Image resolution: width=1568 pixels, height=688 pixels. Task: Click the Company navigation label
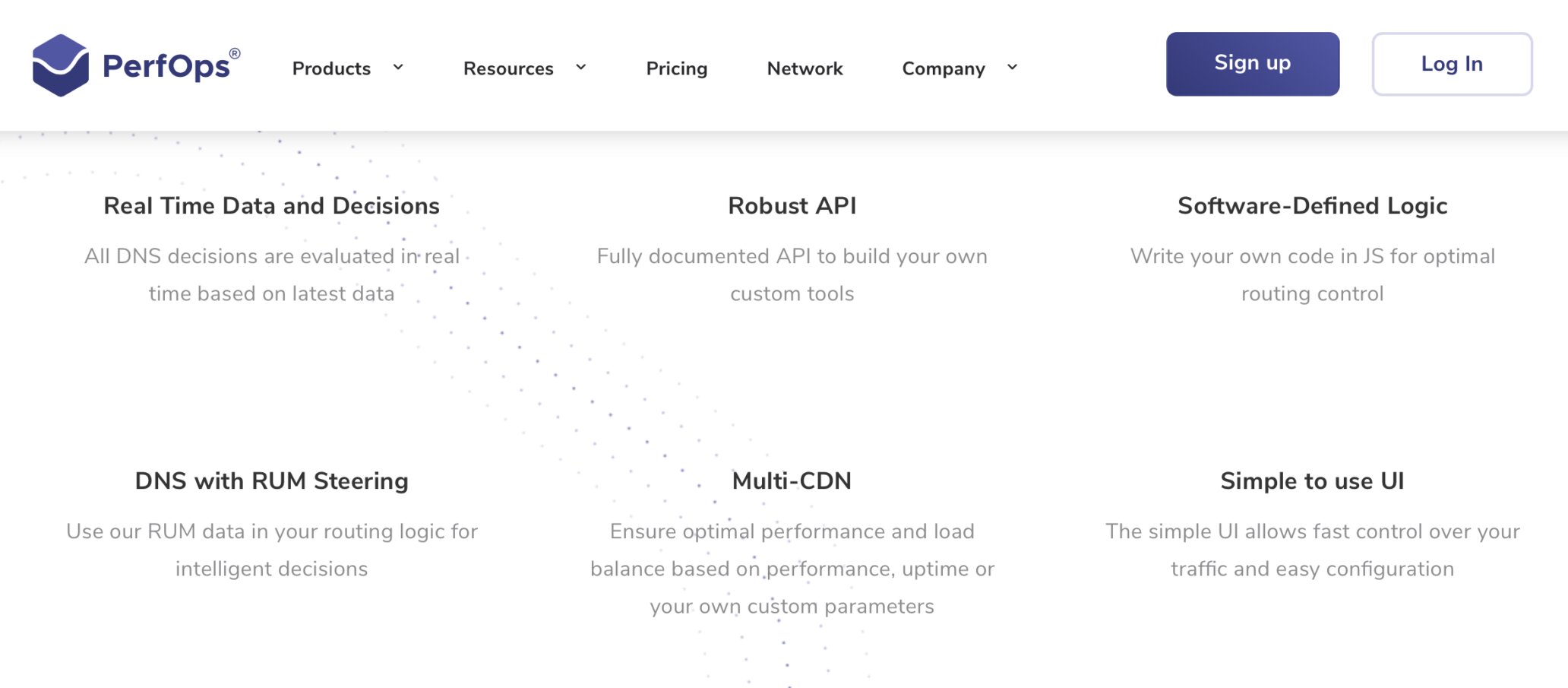click(x=943, y=68)
